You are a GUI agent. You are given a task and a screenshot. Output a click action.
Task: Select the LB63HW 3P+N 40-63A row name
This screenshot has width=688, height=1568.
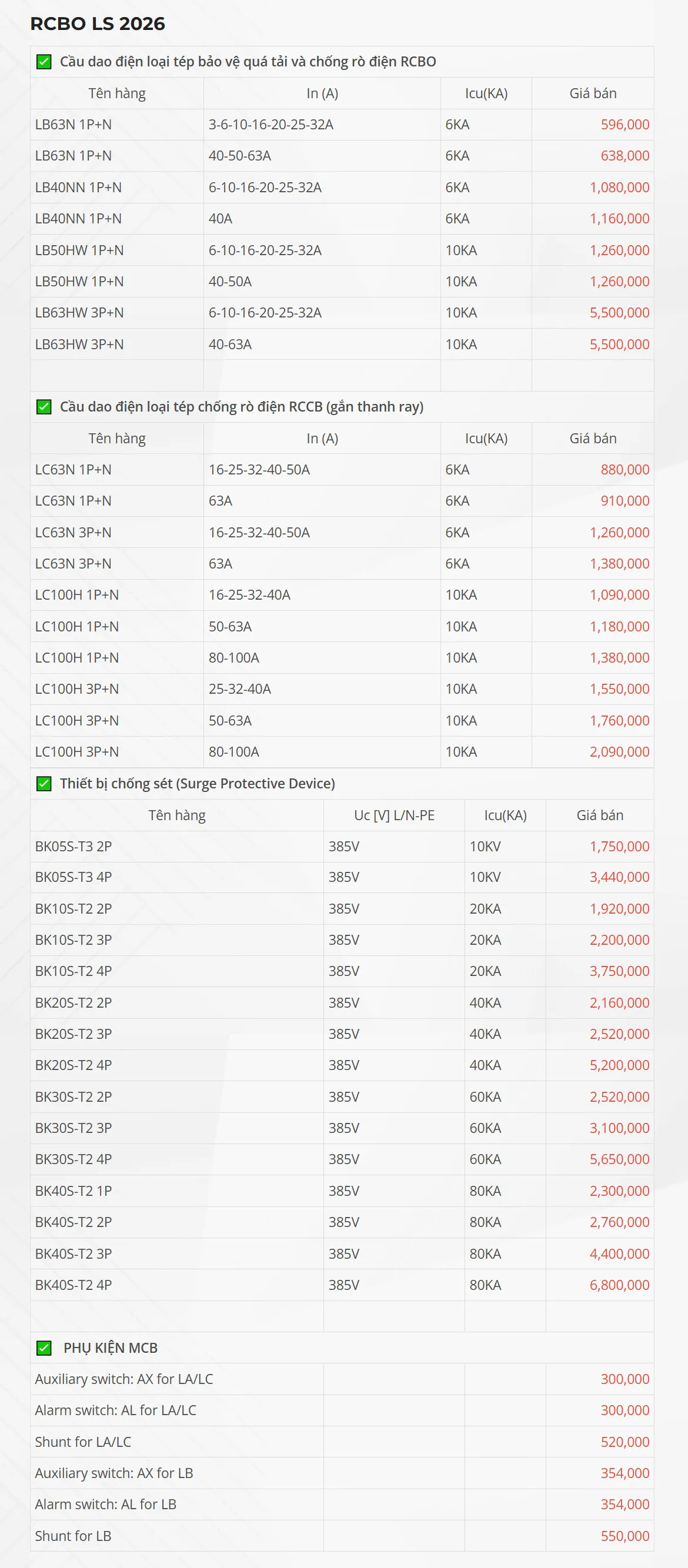79,345
